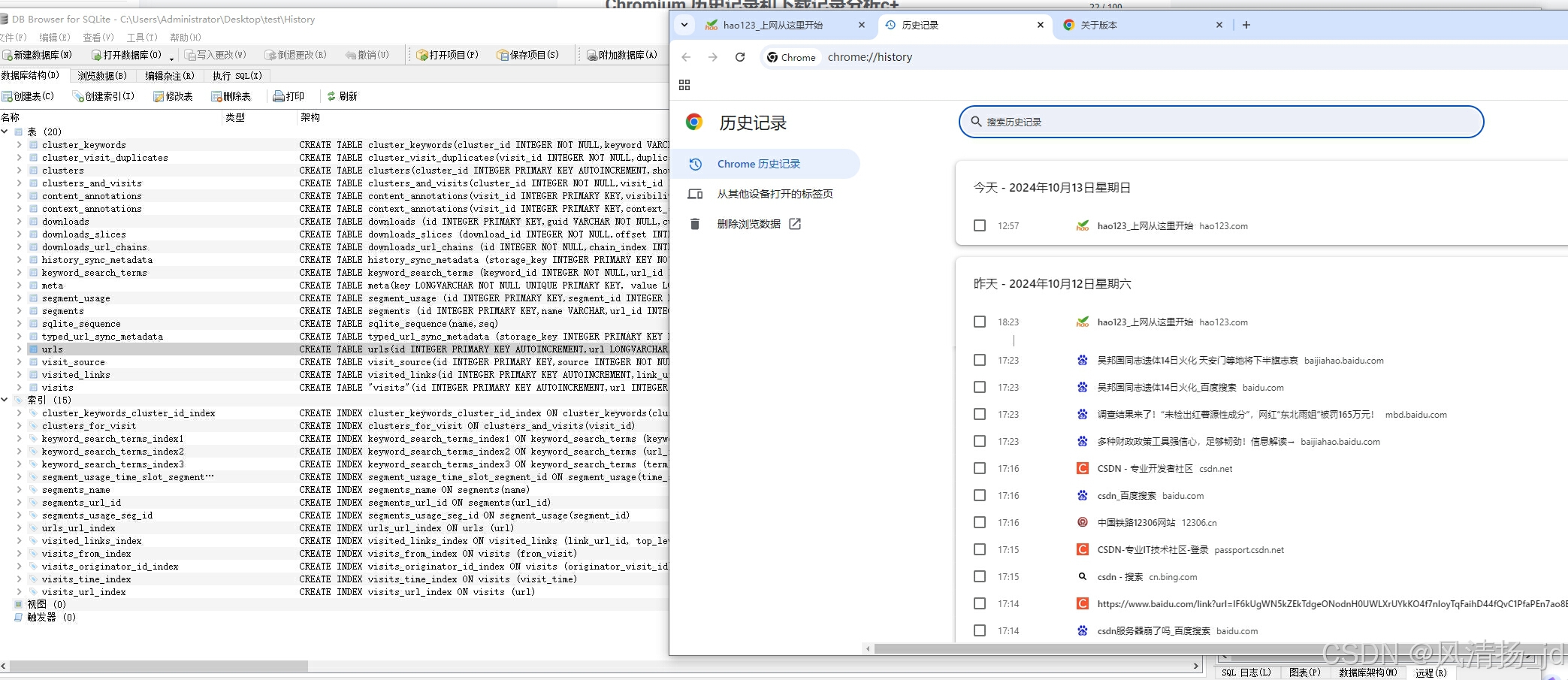Open tabs from other devices
This screenshot has width=1568, height=680.
click(775, 194)
